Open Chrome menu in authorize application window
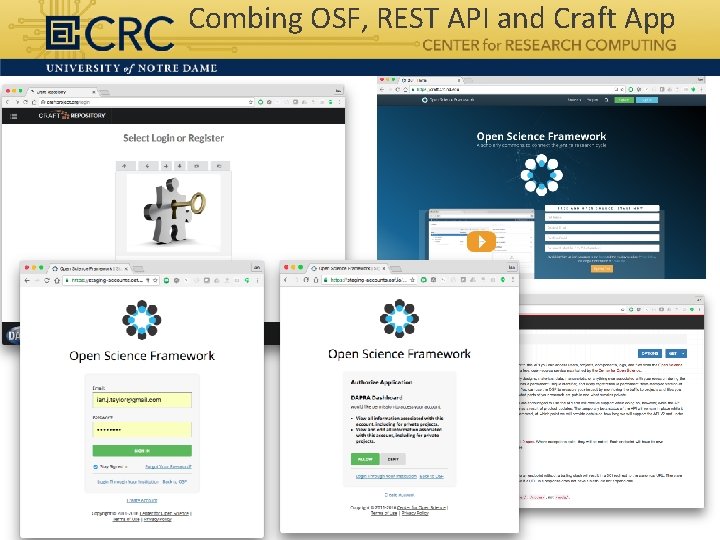 click(x=513, y=280)
